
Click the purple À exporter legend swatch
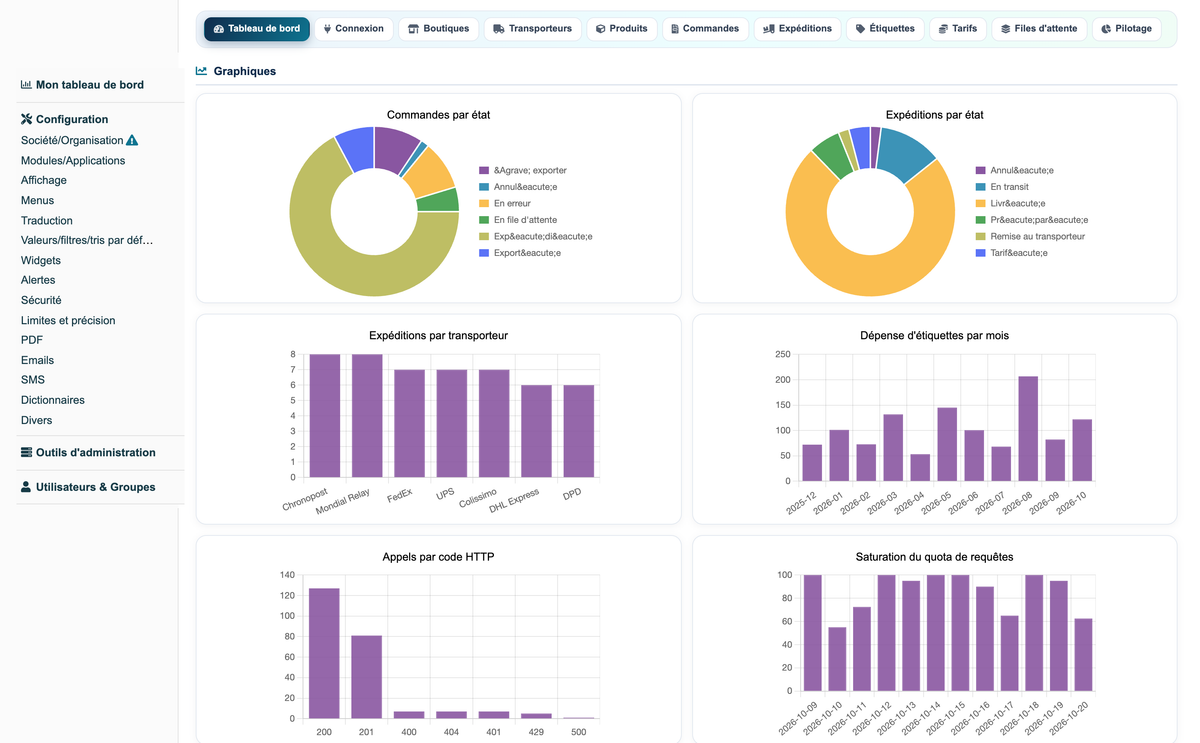point(484,170)
